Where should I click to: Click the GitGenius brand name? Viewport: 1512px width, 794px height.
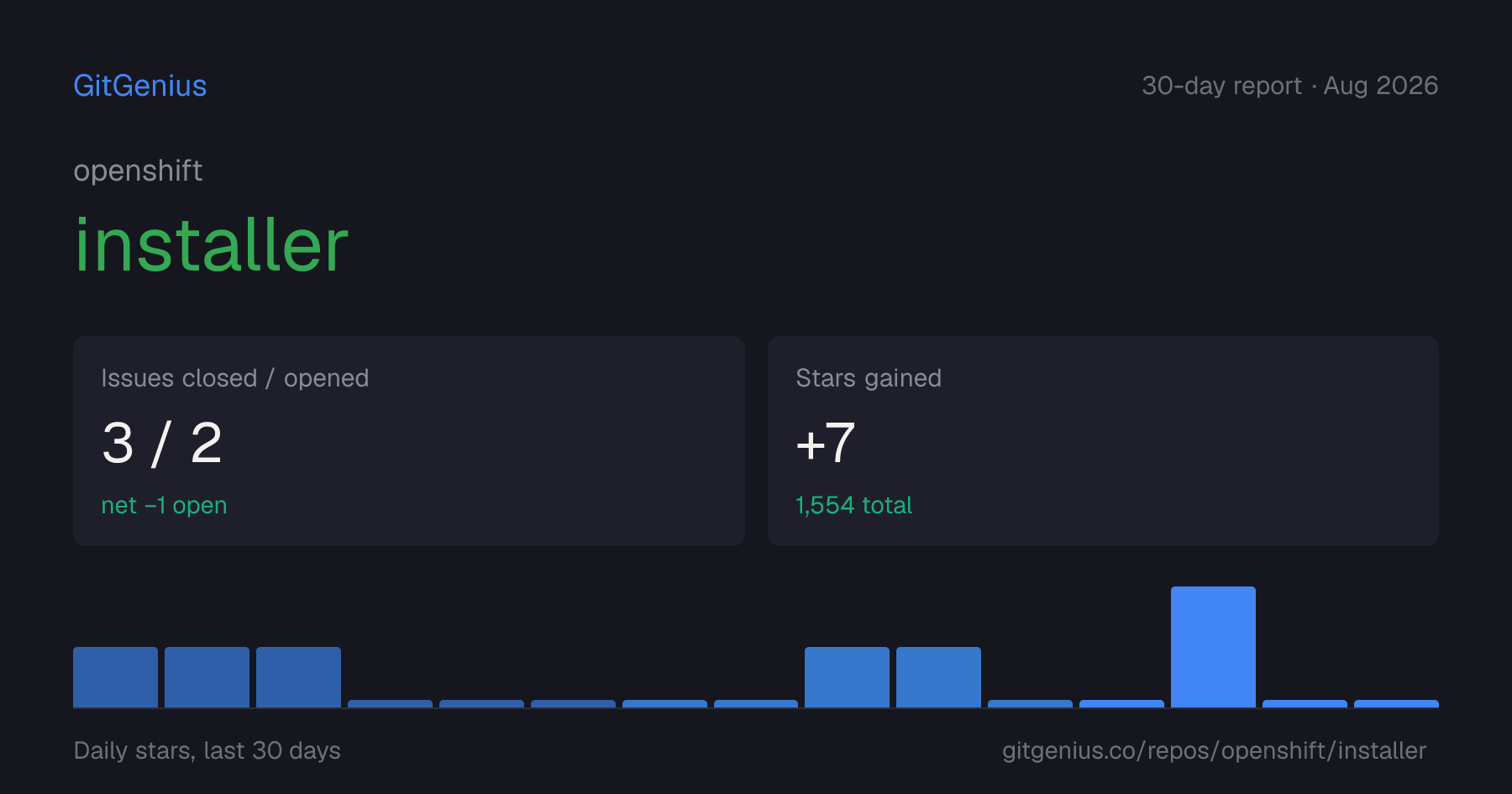click(x=140, y=86)
